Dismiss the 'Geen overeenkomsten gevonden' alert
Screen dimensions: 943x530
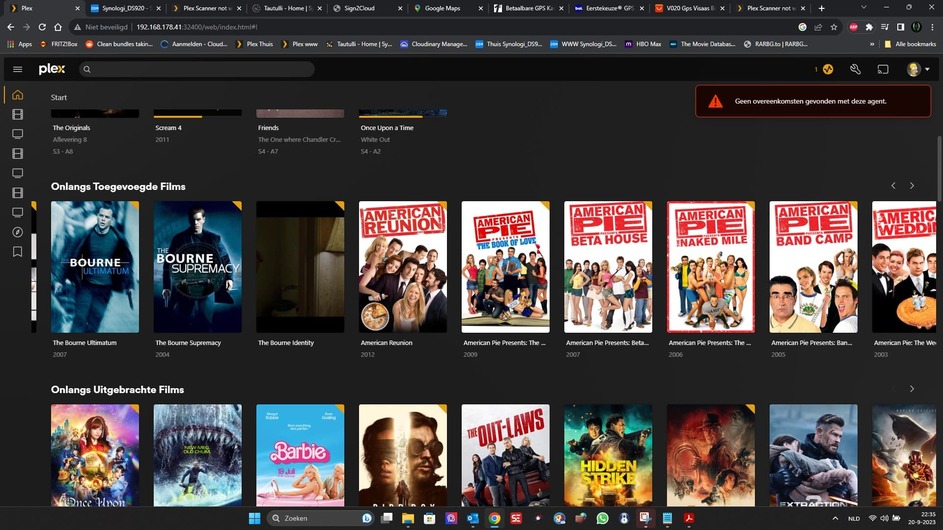pyautogui.click(x=813, y=101)
